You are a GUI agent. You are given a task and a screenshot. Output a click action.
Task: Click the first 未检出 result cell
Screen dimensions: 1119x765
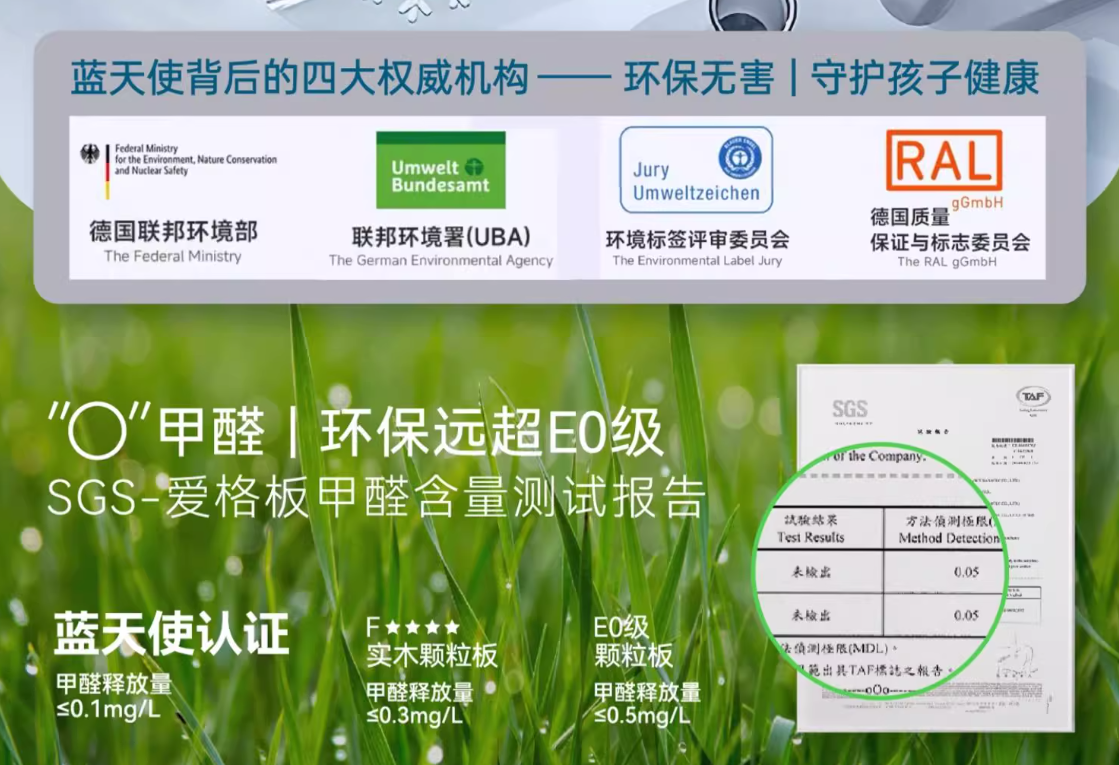click(x=811, y=572)
